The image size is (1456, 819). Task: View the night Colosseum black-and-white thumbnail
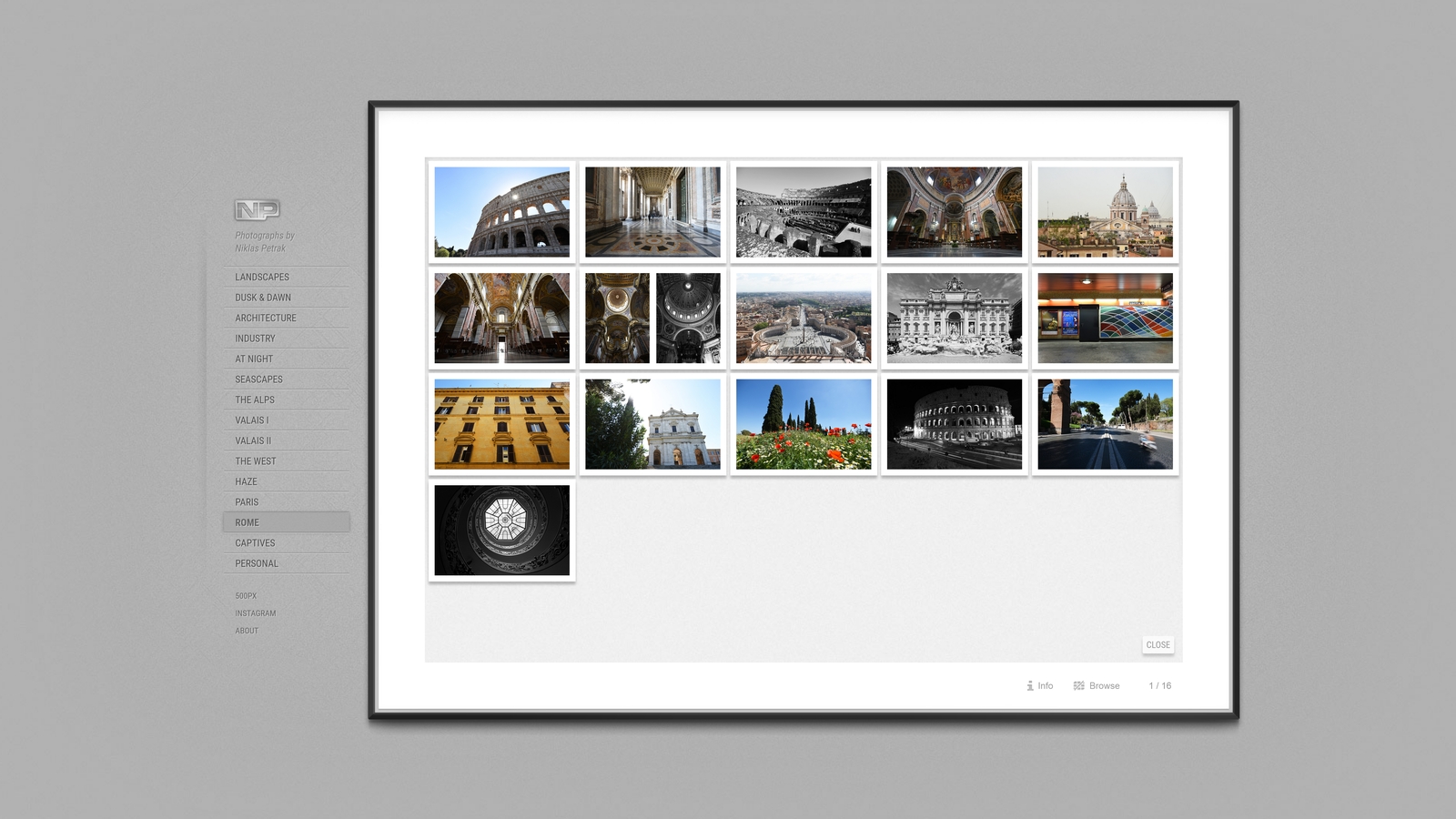pos(954,424)
